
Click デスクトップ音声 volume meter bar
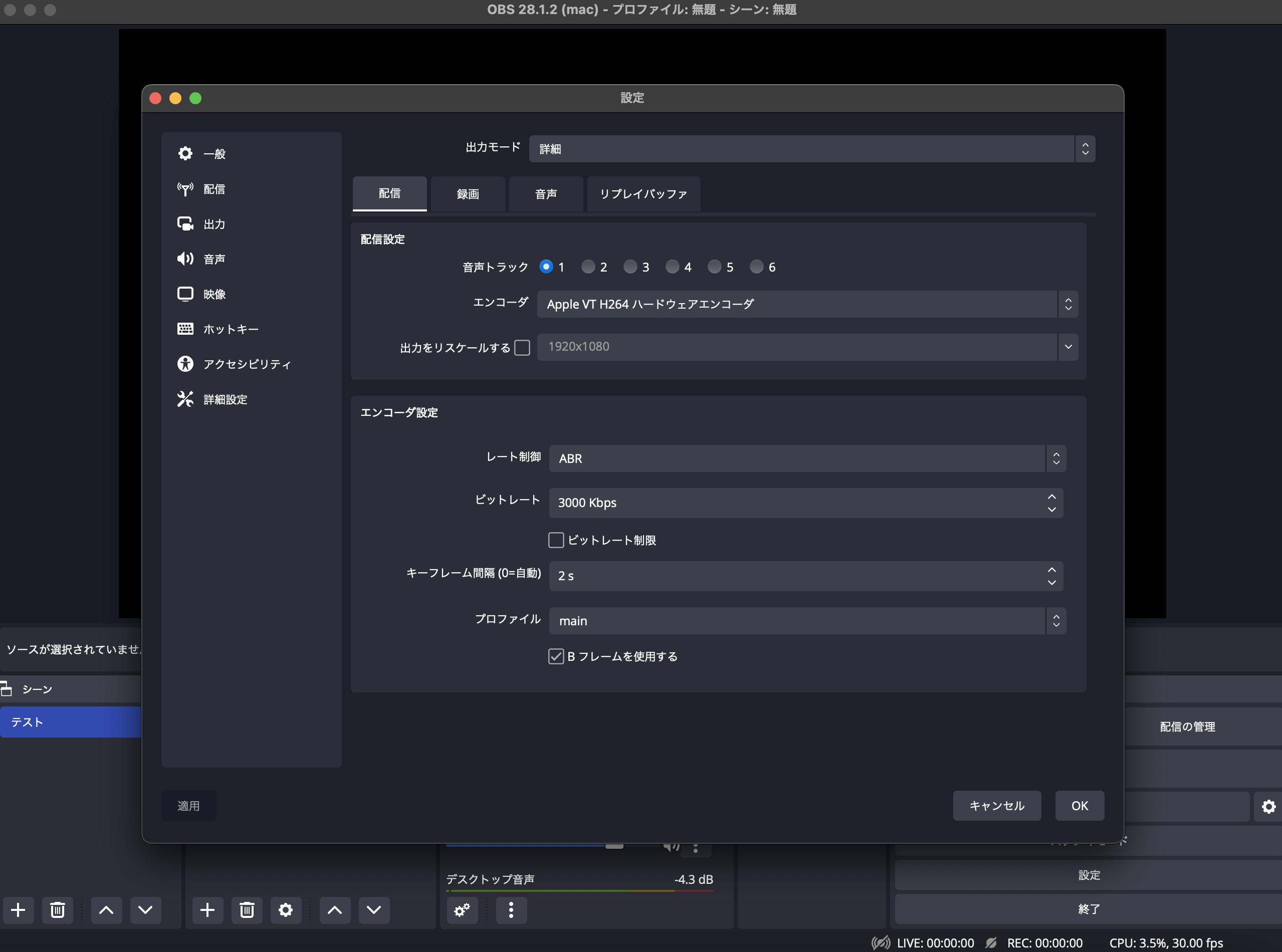(580, 891)
